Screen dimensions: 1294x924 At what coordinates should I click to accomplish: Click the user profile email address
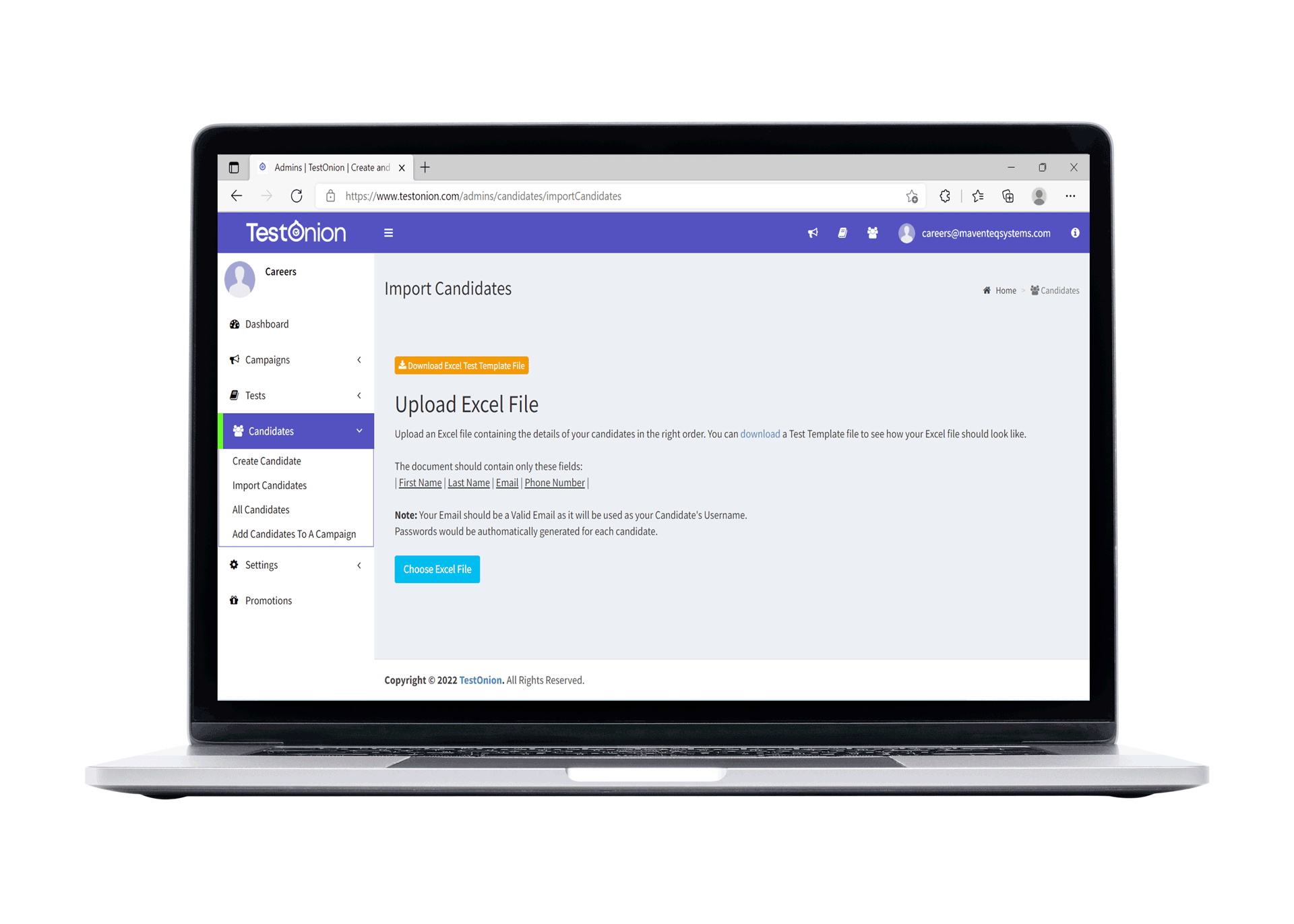[x=985, y=234]
